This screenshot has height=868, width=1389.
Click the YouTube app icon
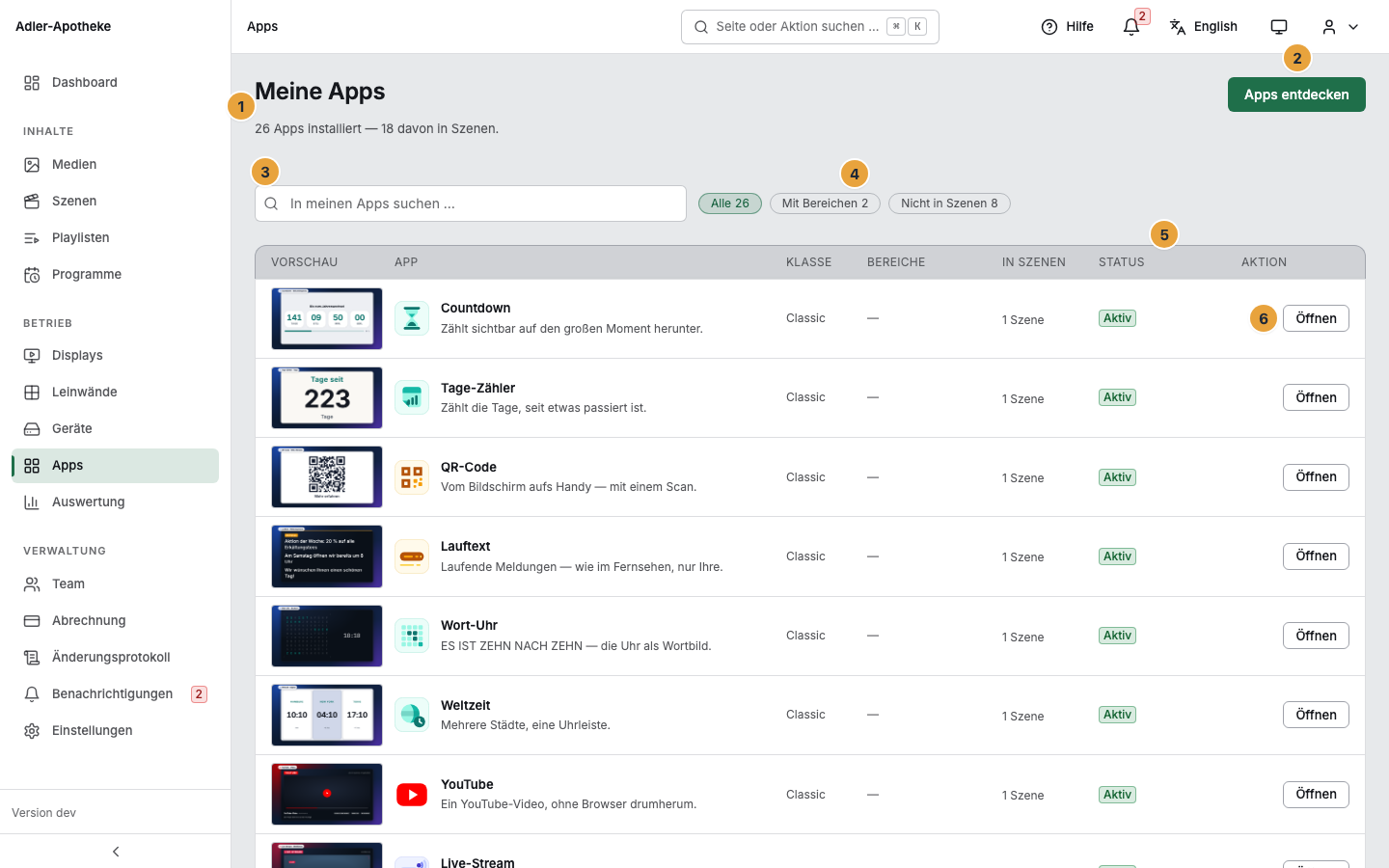point(412,795)
